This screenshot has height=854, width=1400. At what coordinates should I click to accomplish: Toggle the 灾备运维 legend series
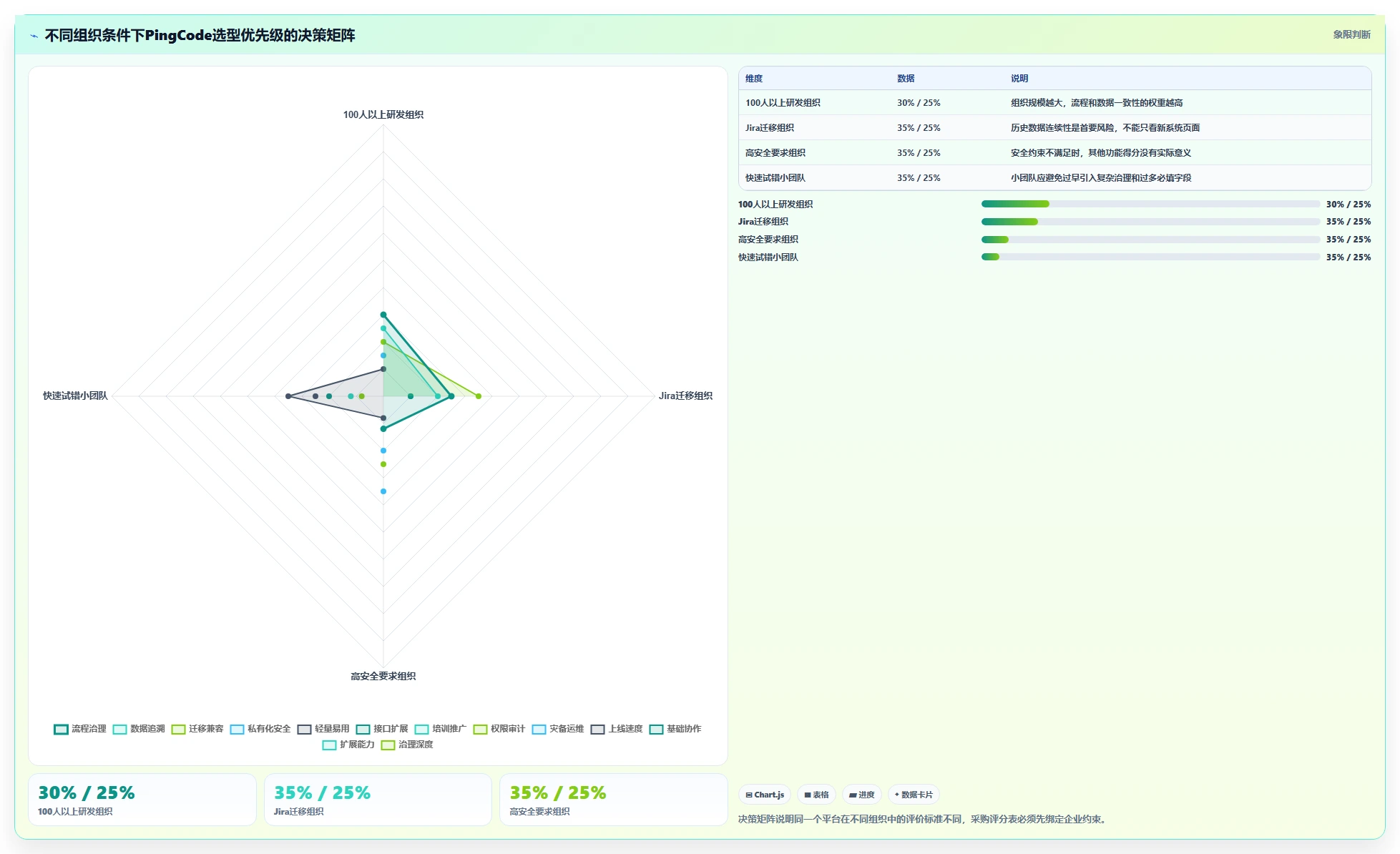point(558,729)
